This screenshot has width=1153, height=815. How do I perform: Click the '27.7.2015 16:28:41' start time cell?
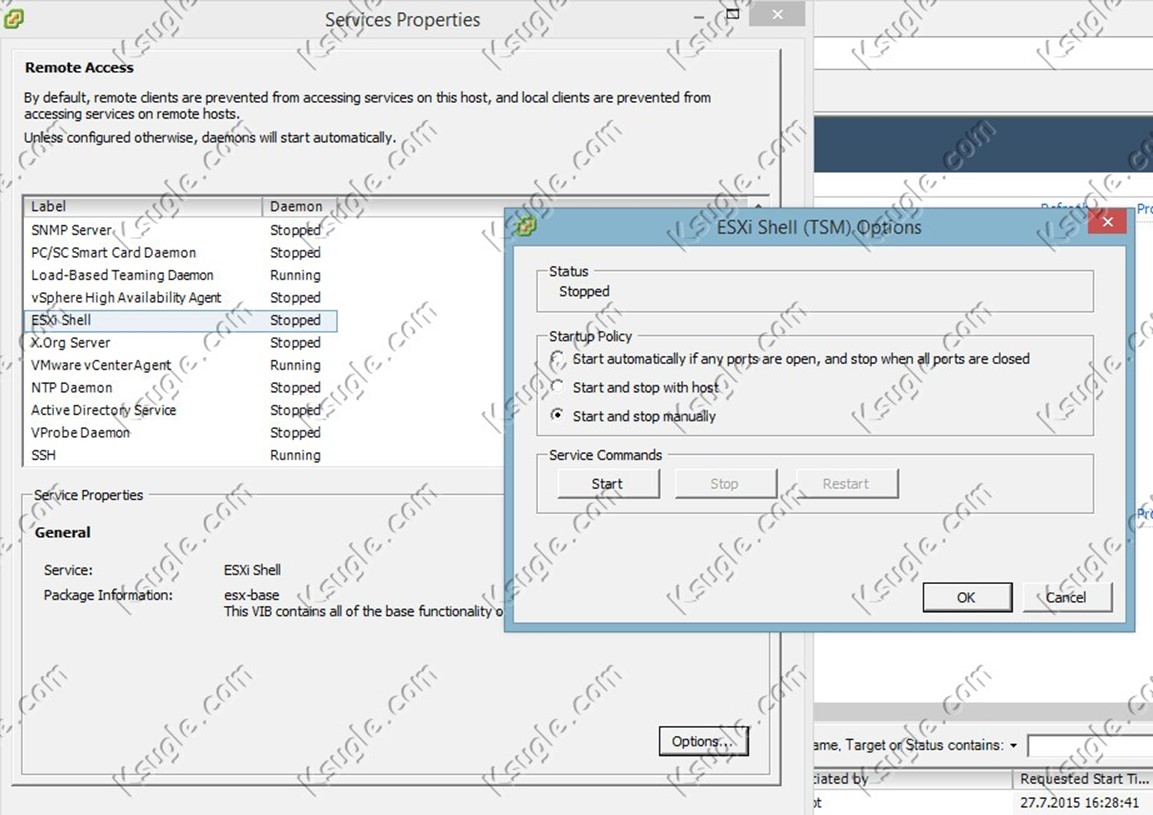1079,802
